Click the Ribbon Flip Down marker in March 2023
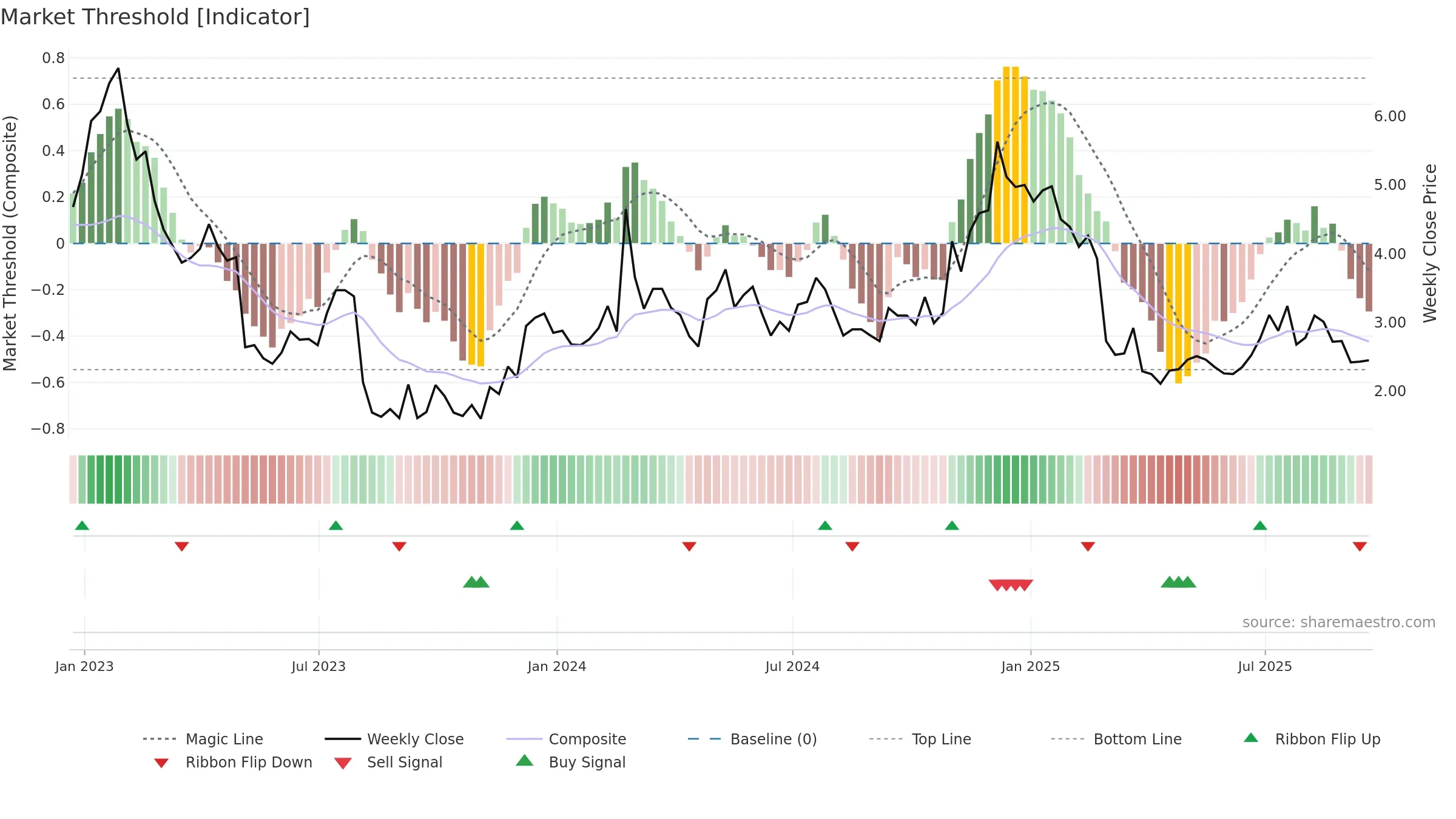This screenshot has height=819, width=1456. pos(181,547)
